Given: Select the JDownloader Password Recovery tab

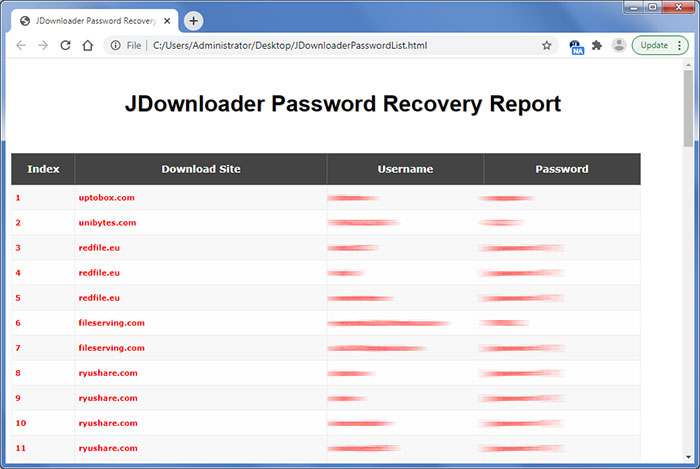Looking at the screenshot, I should [x=90, y=20].
